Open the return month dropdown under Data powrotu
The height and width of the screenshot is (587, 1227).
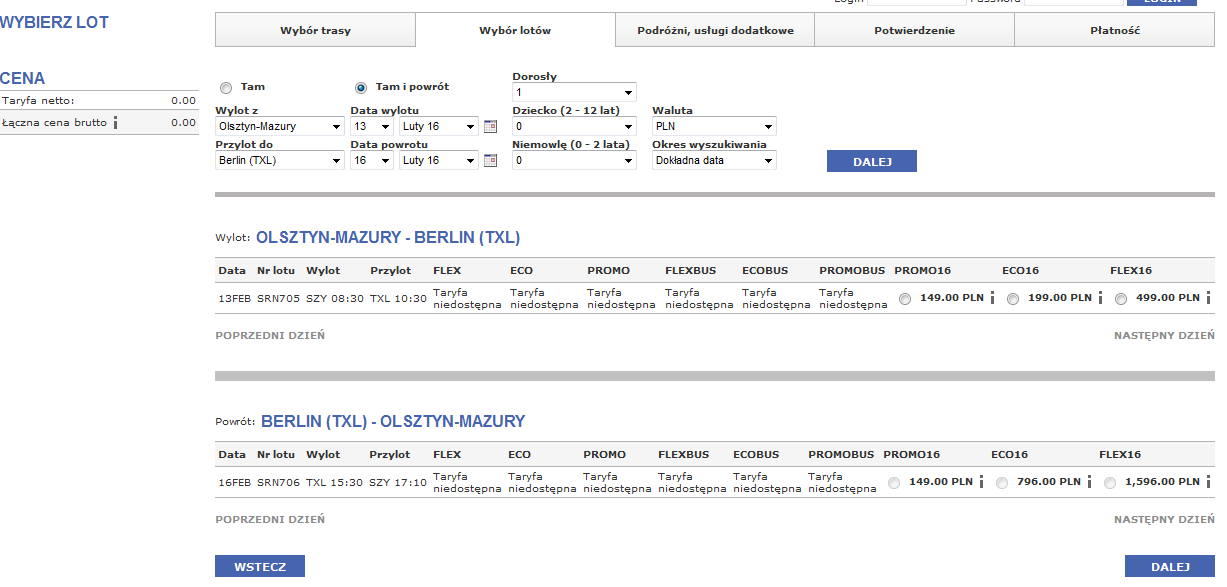(439, 160)
